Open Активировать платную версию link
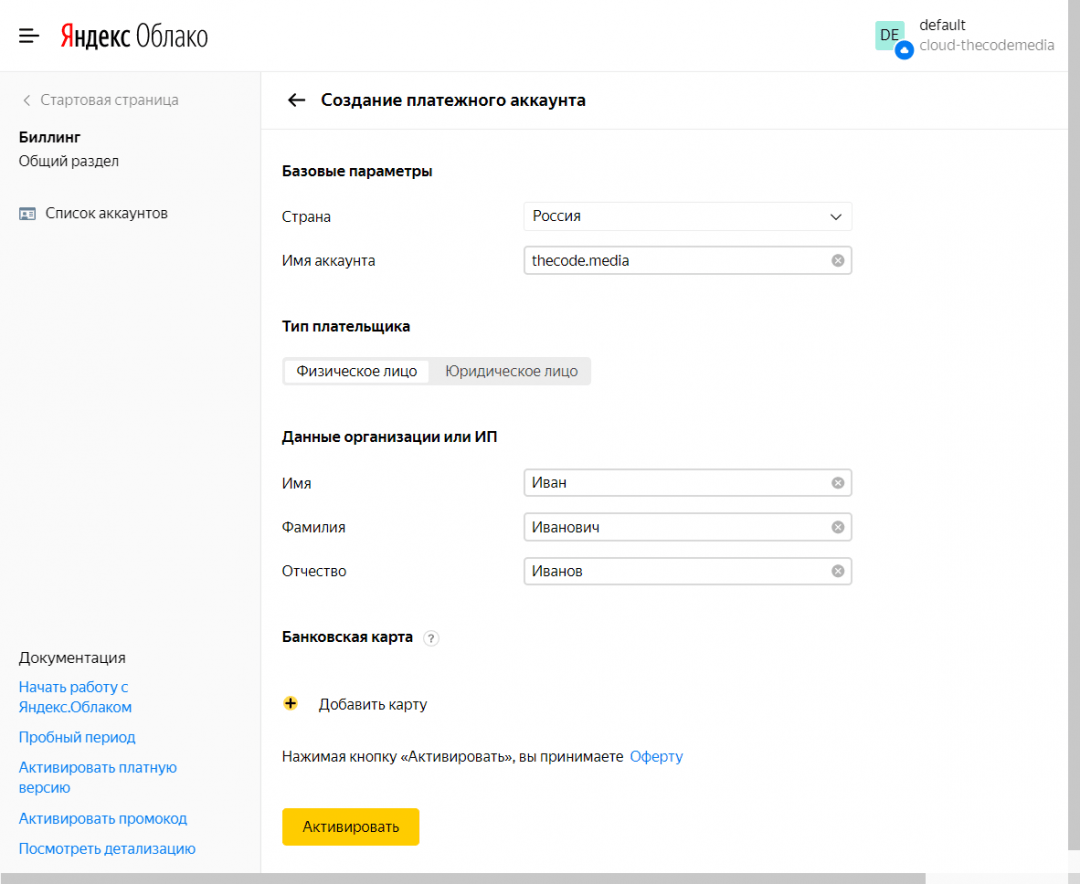 (x=98, y=777)
